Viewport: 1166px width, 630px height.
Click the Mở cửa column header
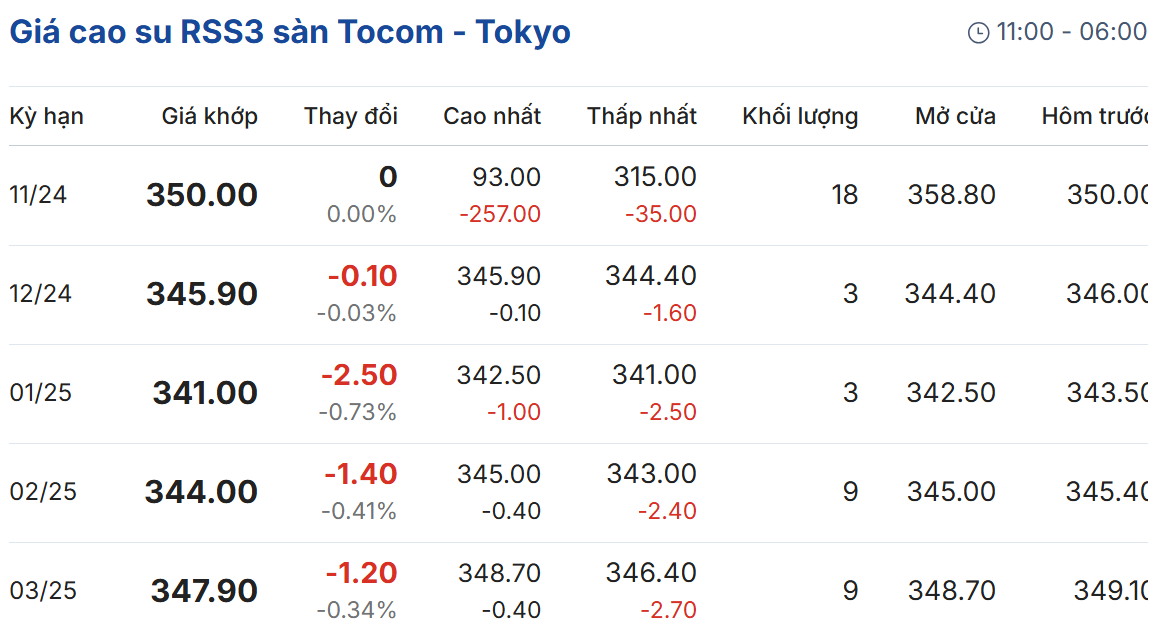point(955,116)
